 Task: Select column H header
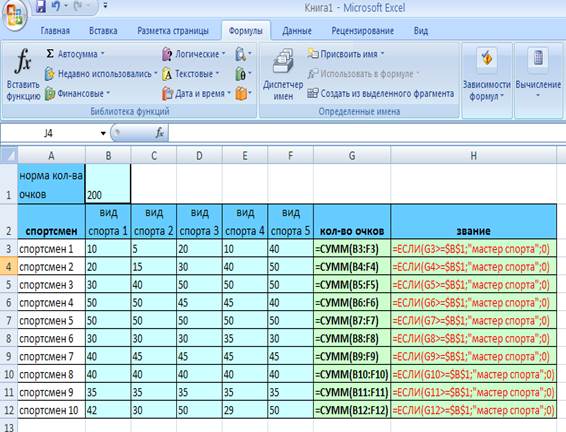tap(473, 156)
